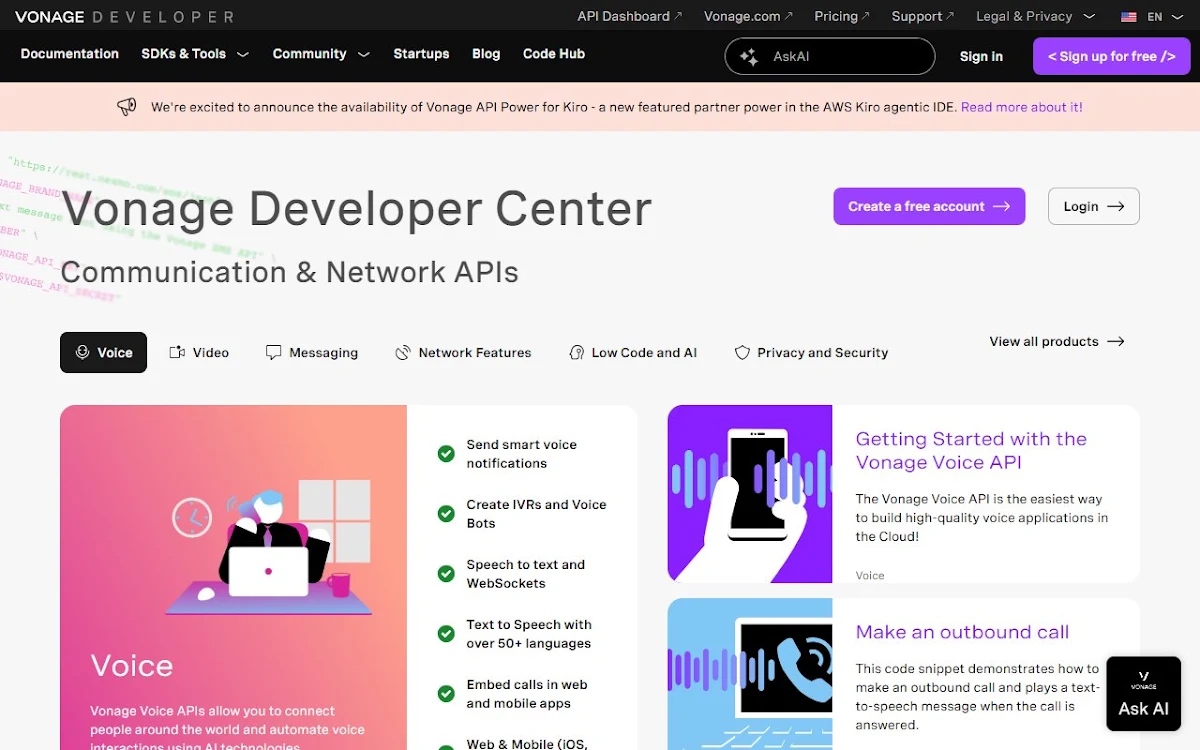Select the EN language label
This screenshot has width=1200, height=750.
coord(1155,17)
